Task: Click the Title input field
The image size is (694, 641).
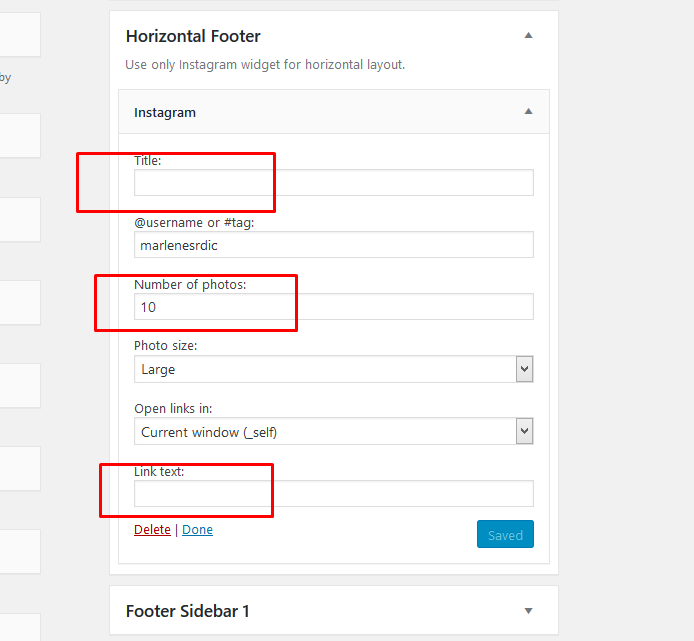Action: (x=333, y=182)
